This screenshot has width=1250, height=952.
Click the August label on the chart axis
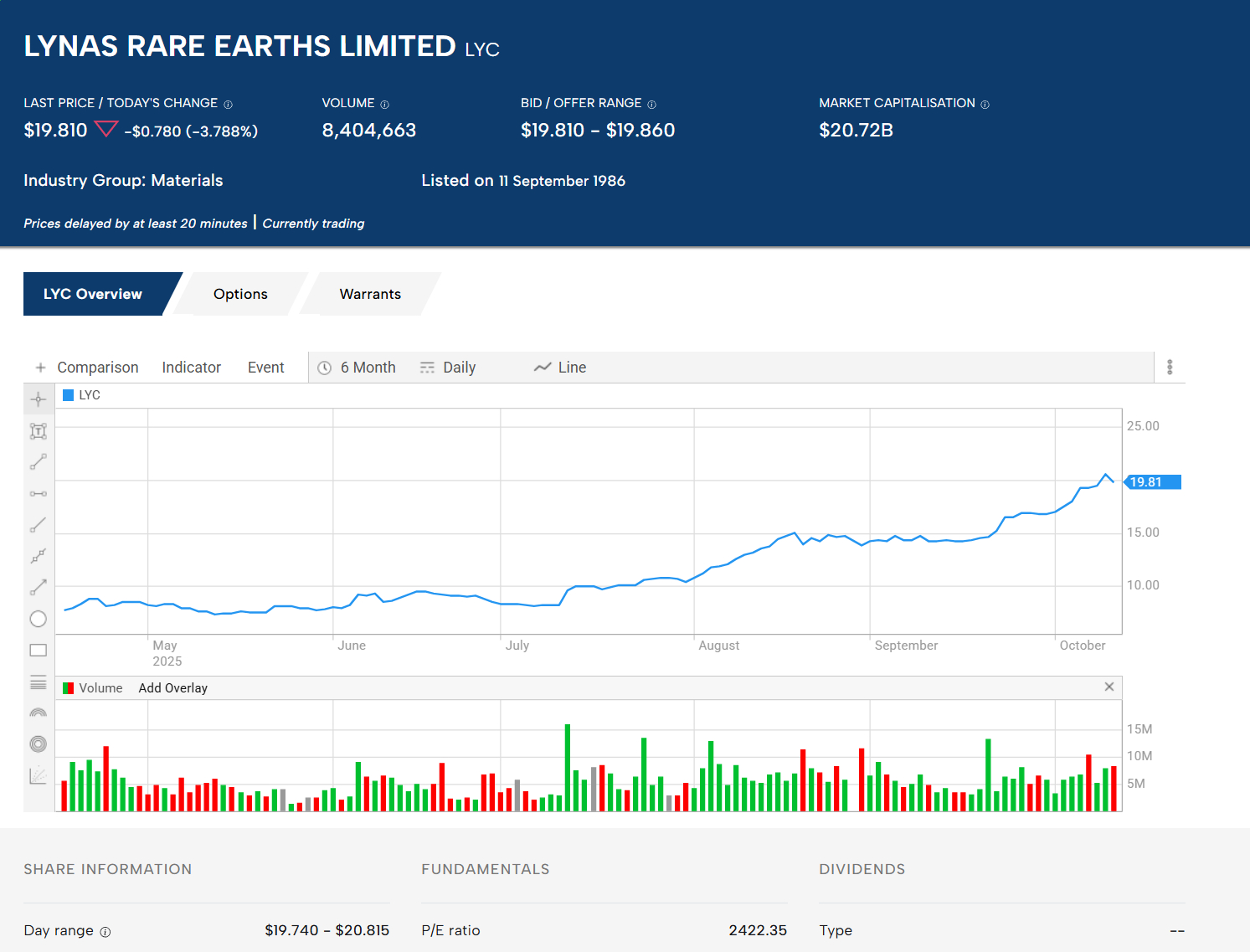tap(719, 646)
